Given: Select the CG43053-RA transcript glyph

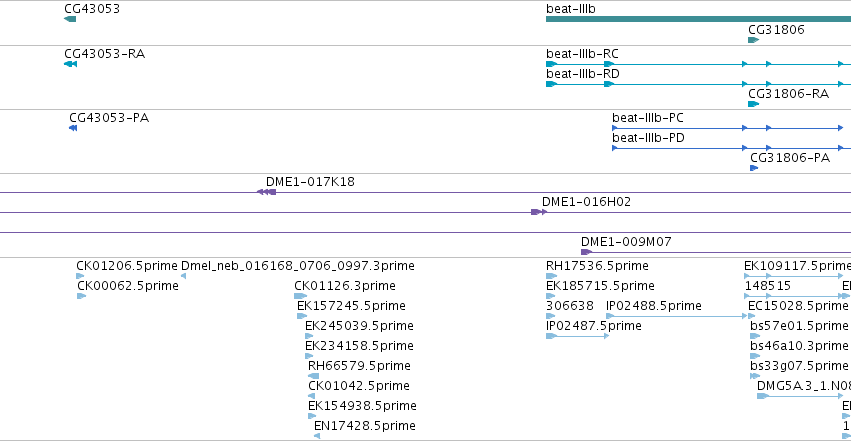Looking at the screenshot, I should pos(71,64).
